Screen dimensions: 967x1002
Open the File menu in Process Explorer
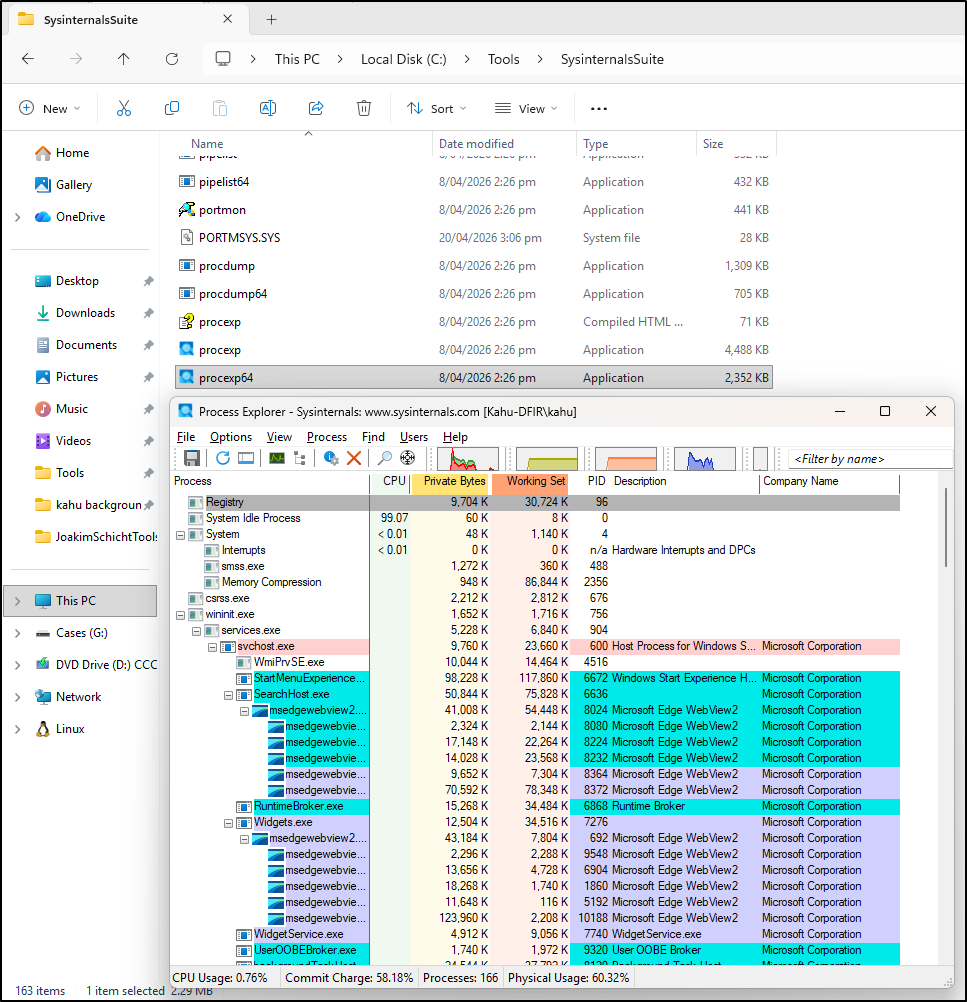pos(186,436)
